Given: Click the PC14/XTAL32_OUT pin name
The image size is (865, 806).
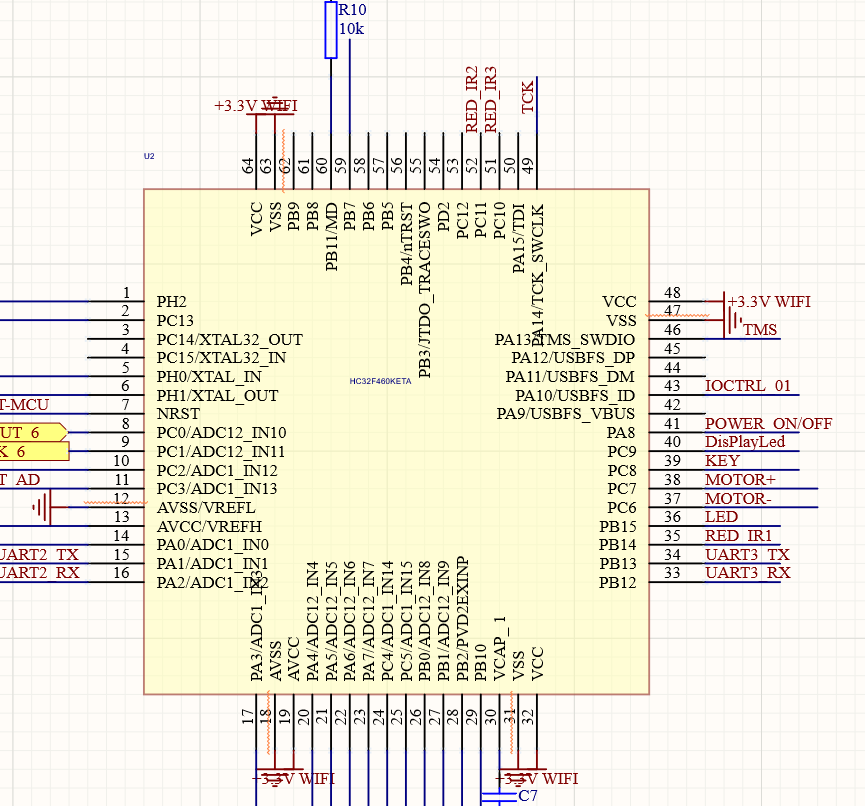Looking at the screenshot, I should pyautogui.click(x=229, y=339).
